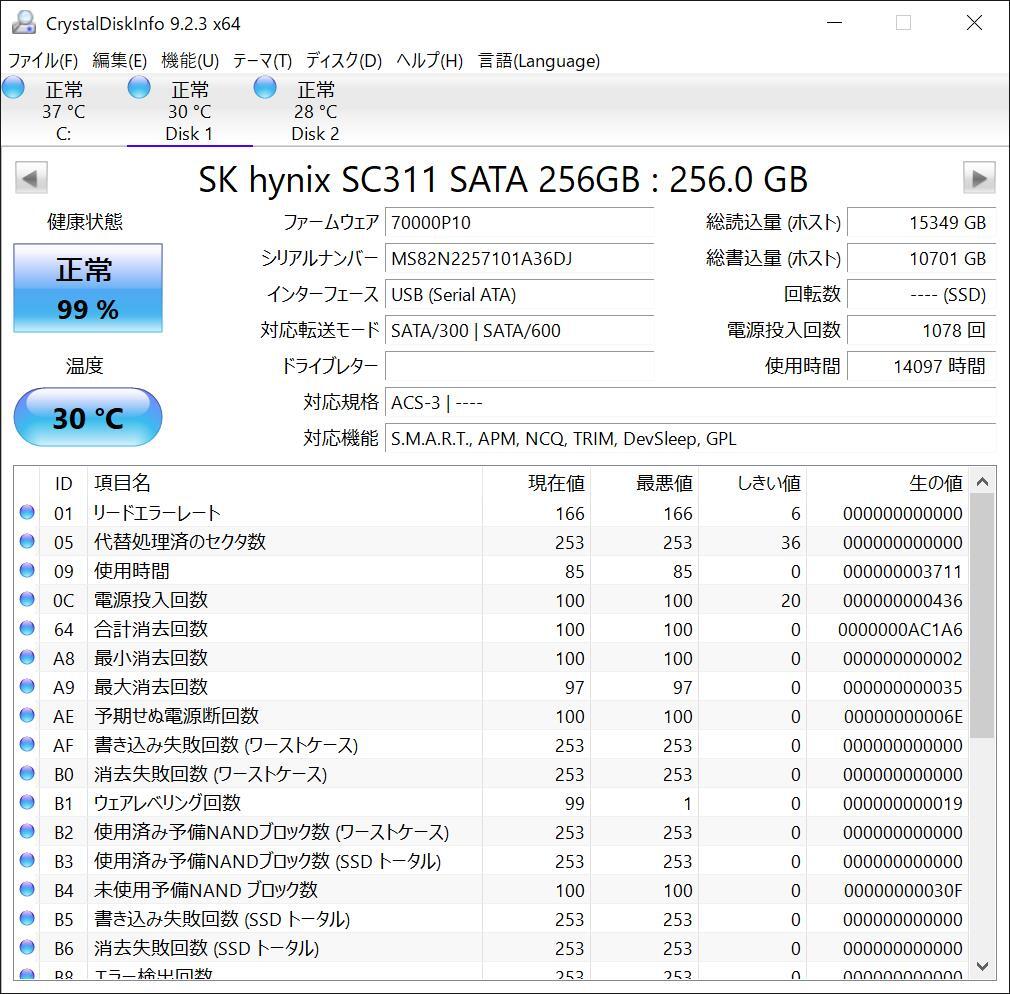
Task: Click scroll up arrow of SMART list
Action: click(x=982, y=482)
